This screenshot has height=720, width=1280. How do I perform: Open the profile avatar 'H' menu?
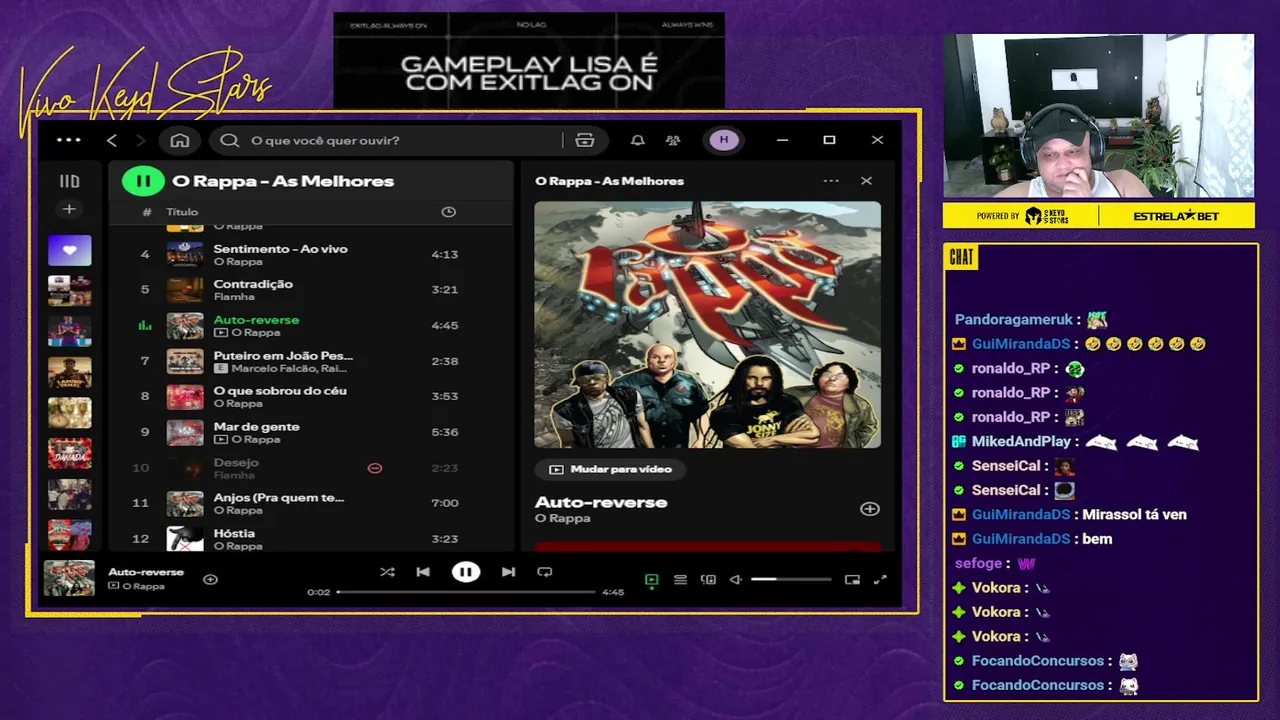coord(724,140)
